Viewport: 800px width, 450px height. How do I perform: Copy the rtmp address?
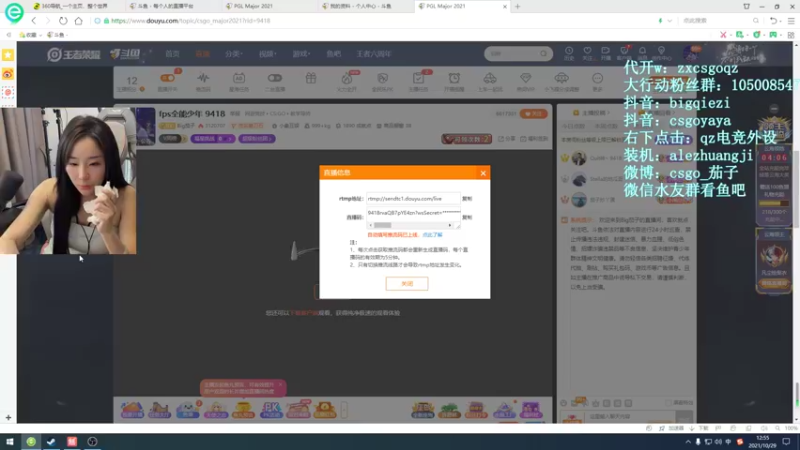[x=467, y=198]
